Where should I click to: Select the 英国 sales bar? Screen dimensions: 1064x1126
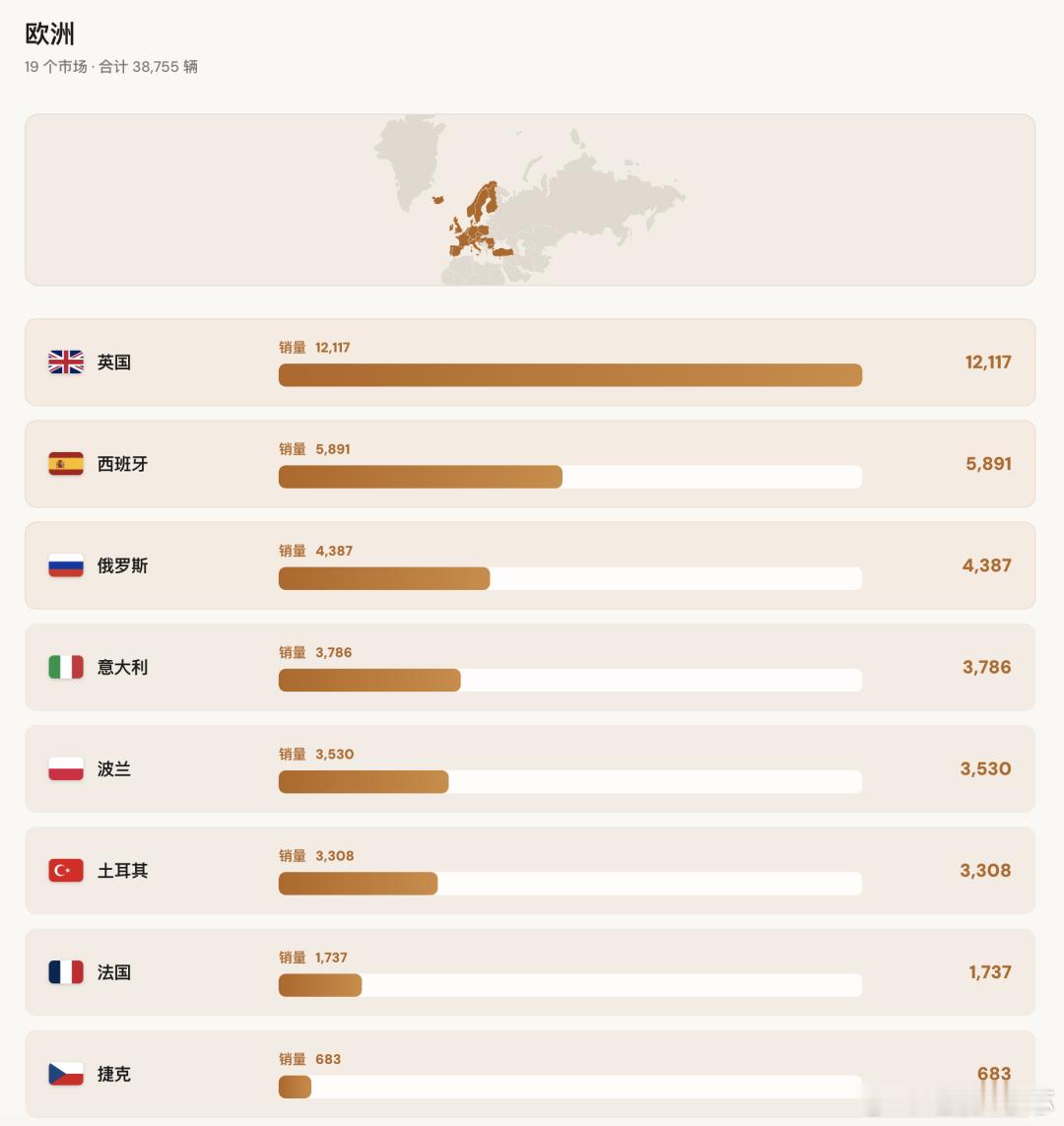pyautogui.click(x=570, y=375)
